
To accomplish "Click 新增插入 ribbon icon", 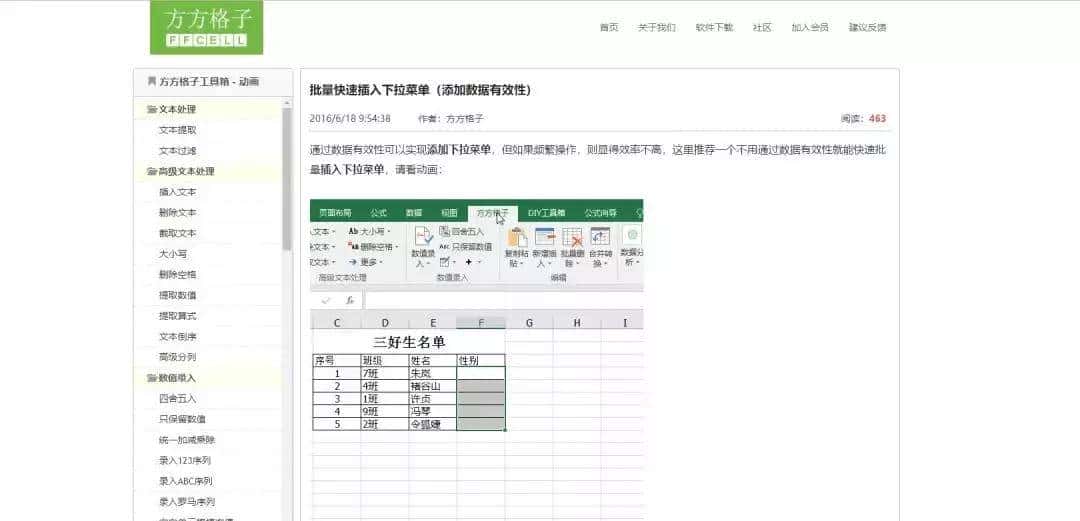I will pos(545,247).
